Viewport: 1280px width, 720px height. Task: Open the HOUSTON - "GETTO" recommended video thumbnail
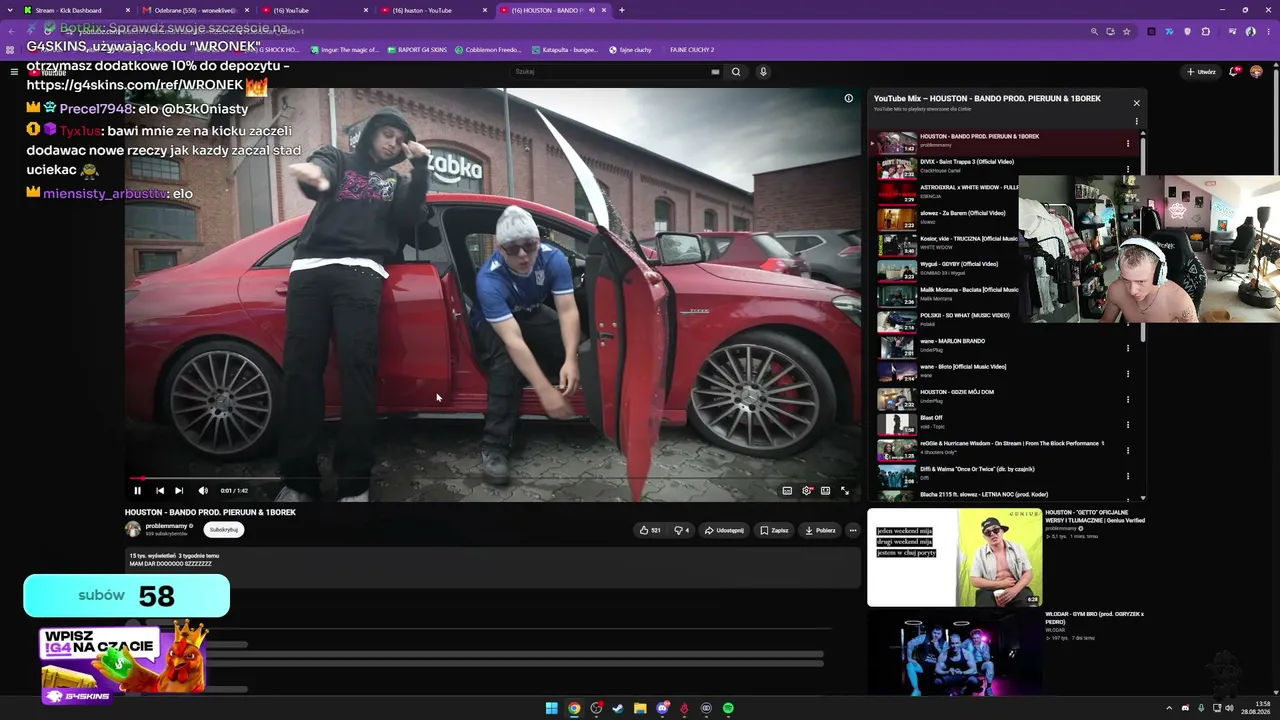point(954,558)
